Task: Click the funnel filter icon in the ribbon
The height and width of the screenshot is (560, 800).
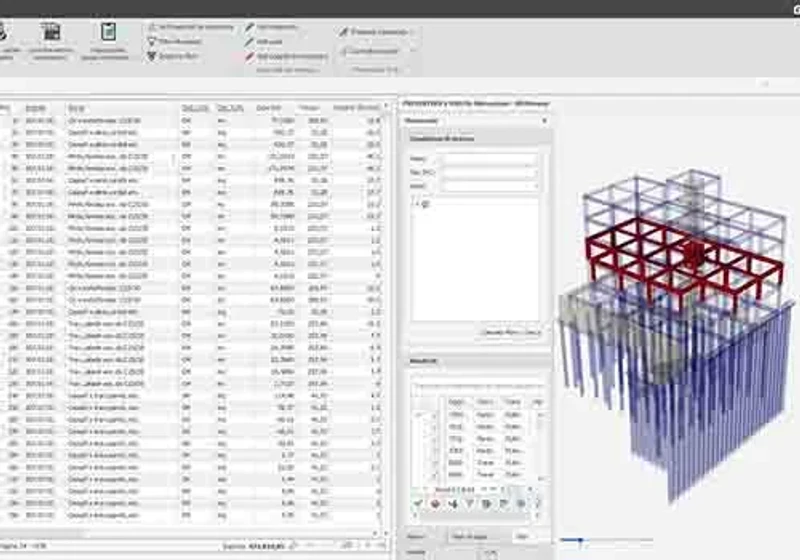Action: pyautogui.click(x=152, y=41)
